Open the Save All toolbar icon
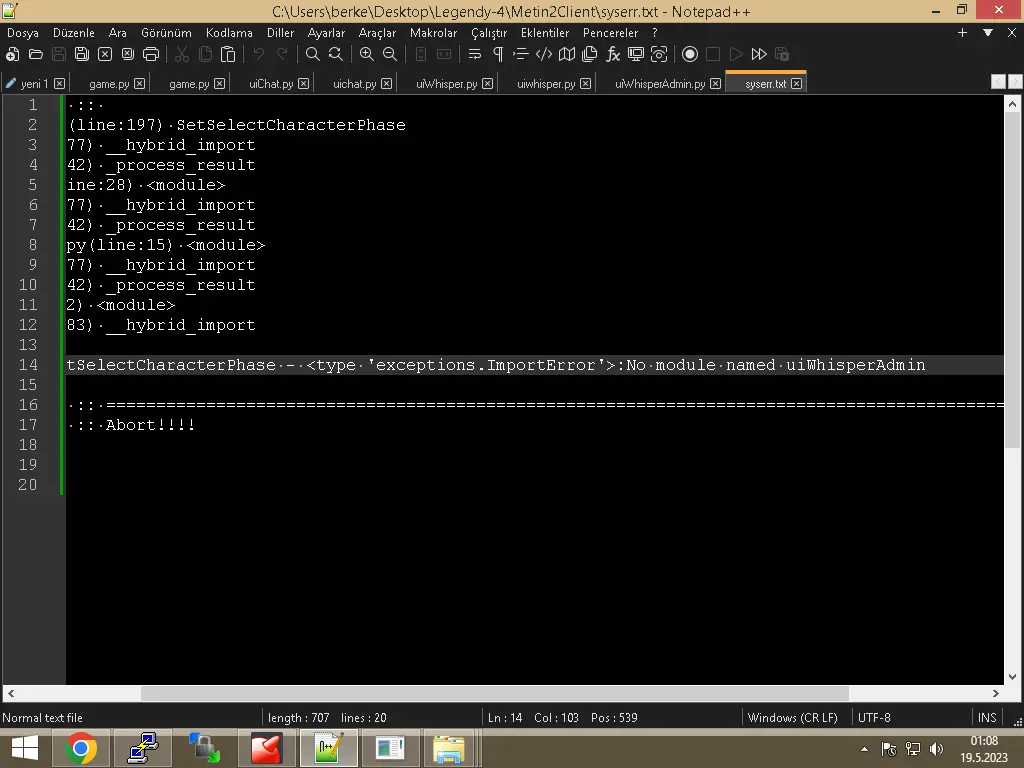This screenshot has height=768, width=1024. (x=82, y=55)
